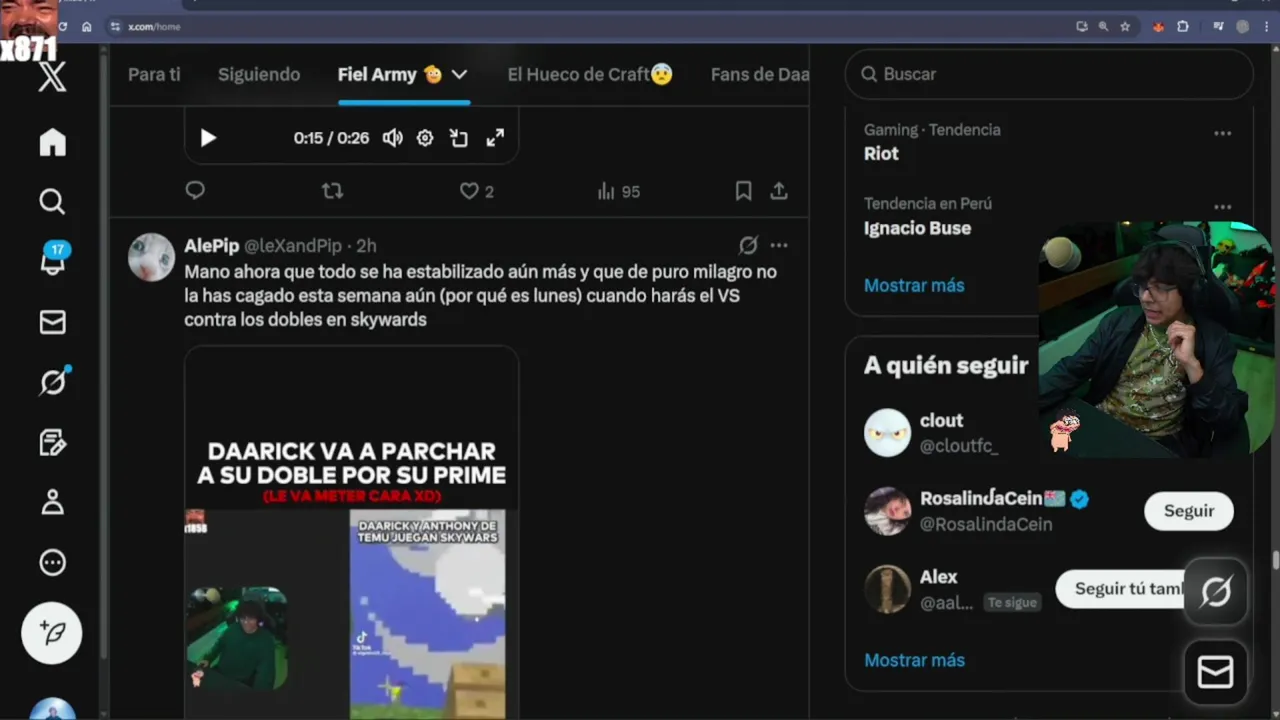Reply to the post with comment icon
The image size is (1280, 720).
click(x=195, y=190)
